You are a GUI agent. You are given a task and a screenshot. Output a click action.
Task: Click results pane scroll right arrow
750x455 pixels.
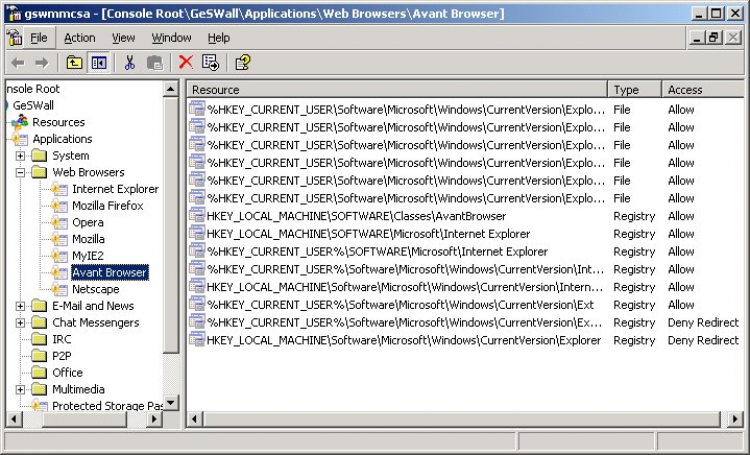click(735, 420)
